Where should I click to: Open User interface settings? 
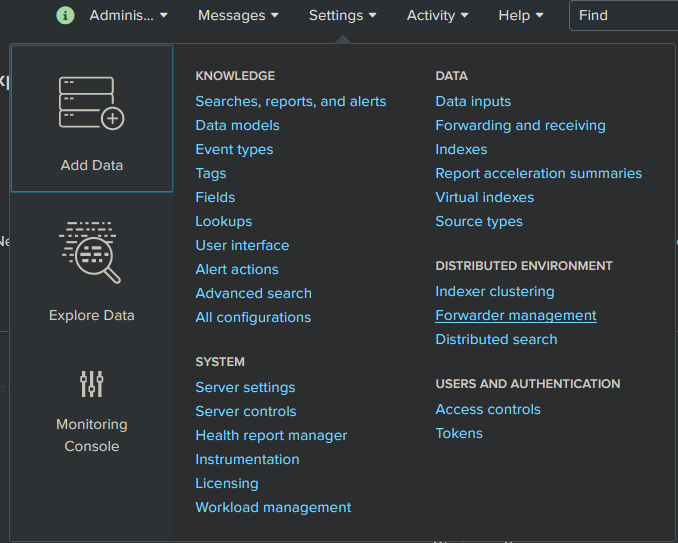point(242,245)
